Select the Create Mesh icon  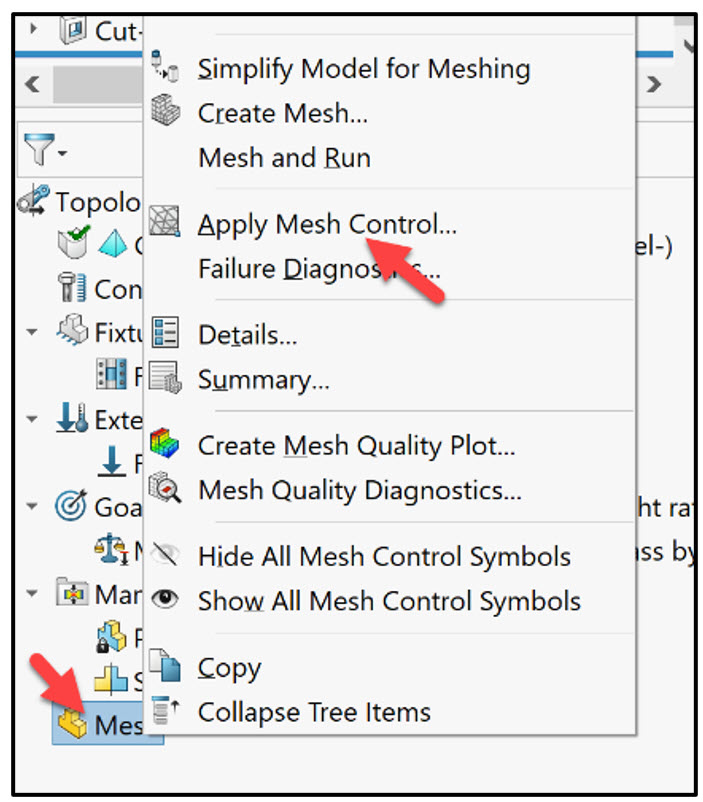(166, 113)
